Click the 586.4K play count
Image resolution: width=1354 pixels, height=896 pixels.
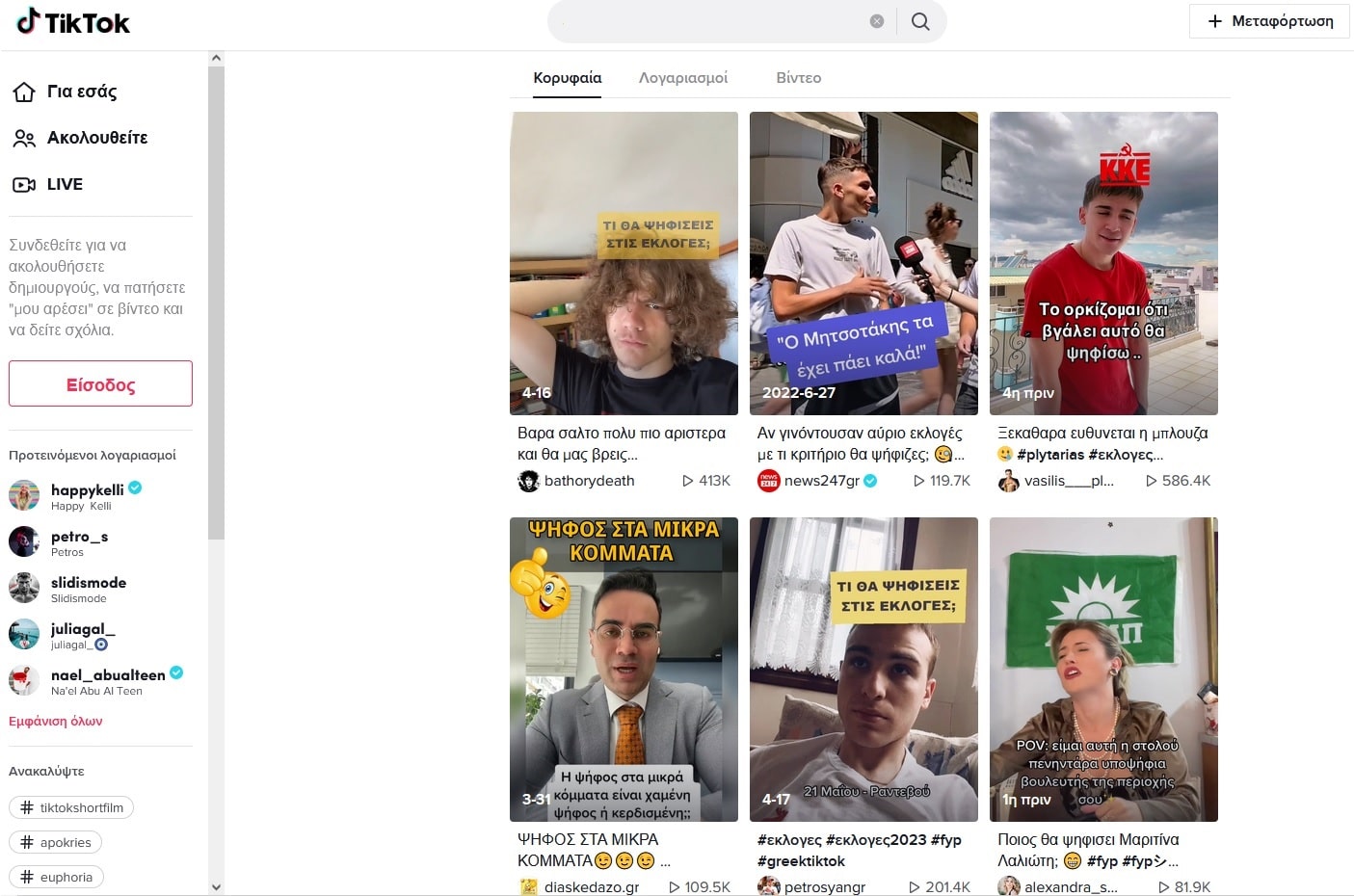point(1178,481)
